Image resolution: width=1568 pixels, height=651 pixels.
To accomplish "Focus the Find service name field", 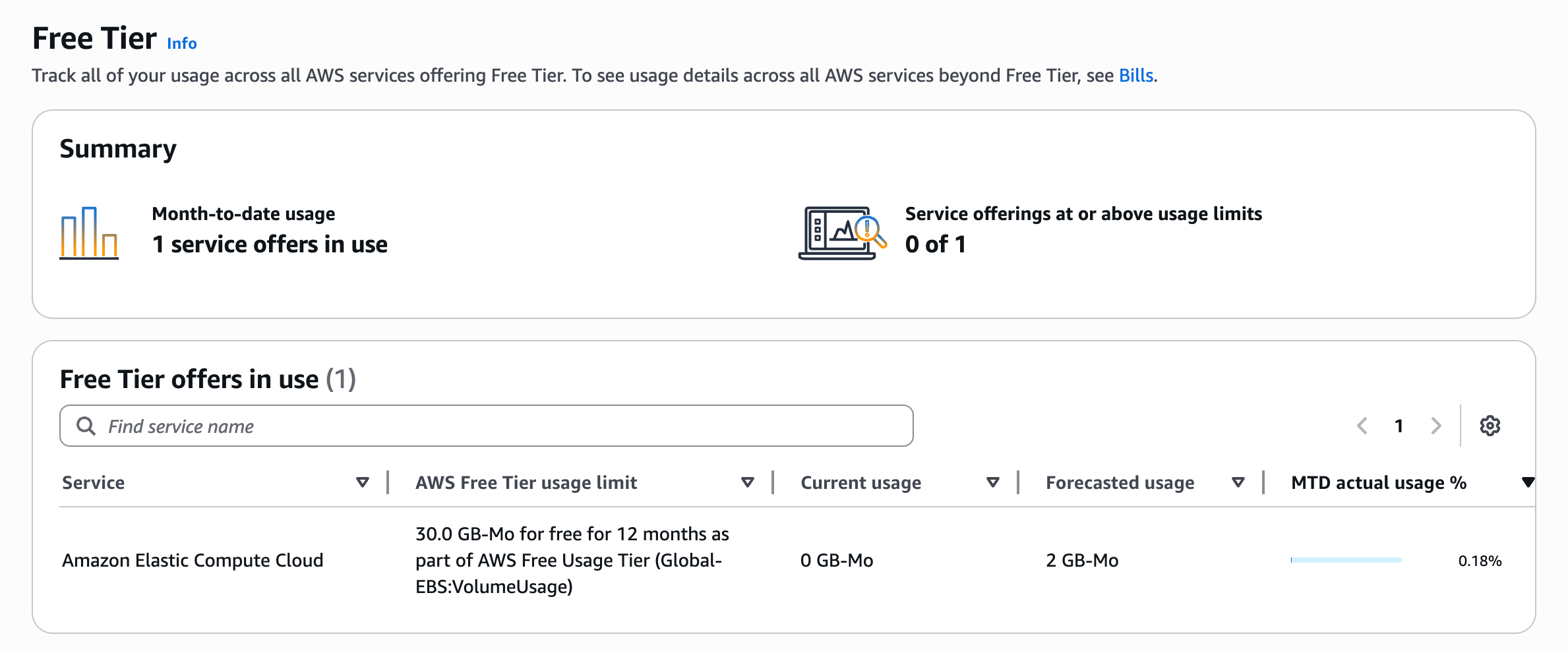I will click(487, 426).
